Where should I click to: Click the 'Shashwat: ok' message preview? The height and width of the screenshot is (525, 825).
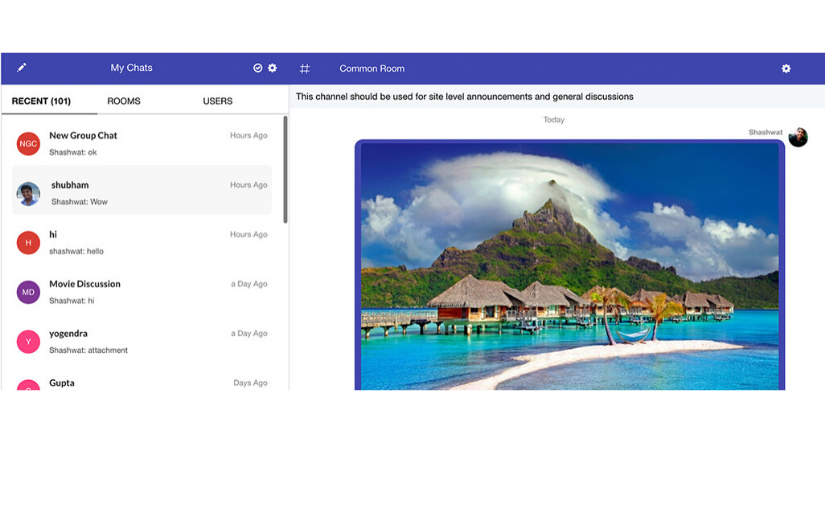[73, 152]
